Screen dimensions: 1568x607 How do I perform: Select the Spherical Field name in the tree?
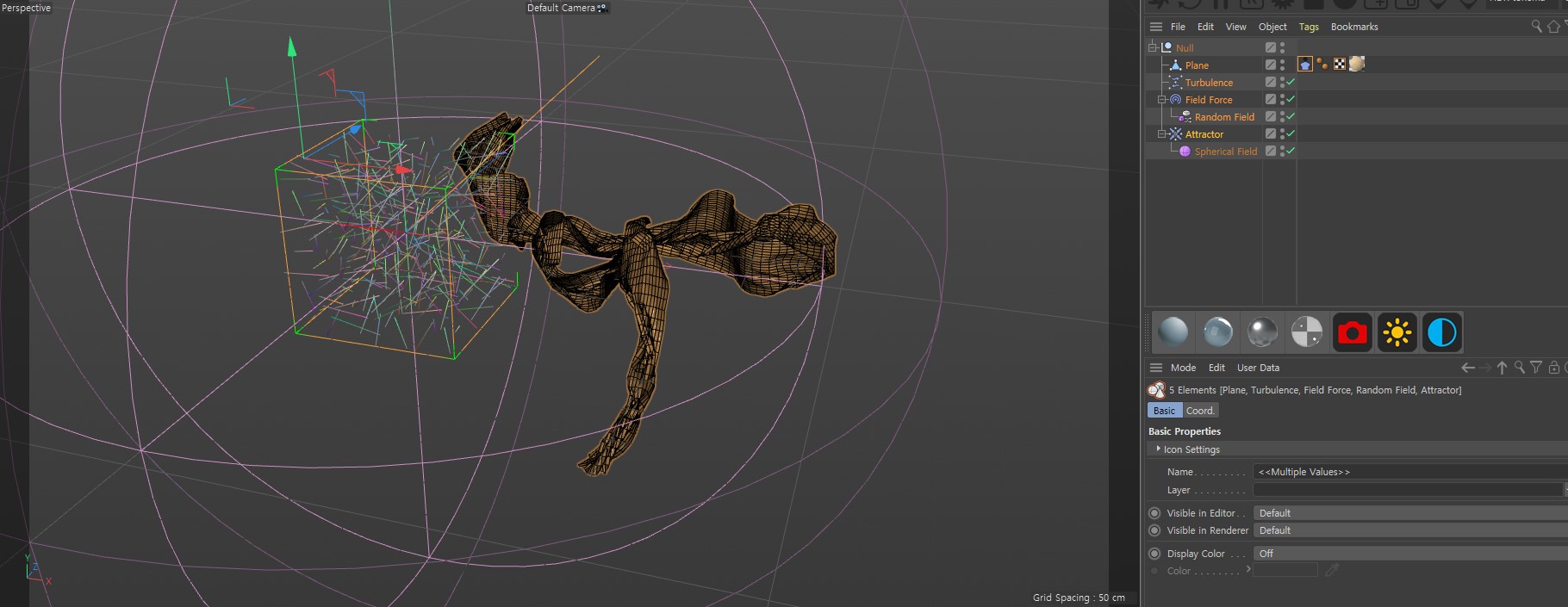(x=1225, y=152)
